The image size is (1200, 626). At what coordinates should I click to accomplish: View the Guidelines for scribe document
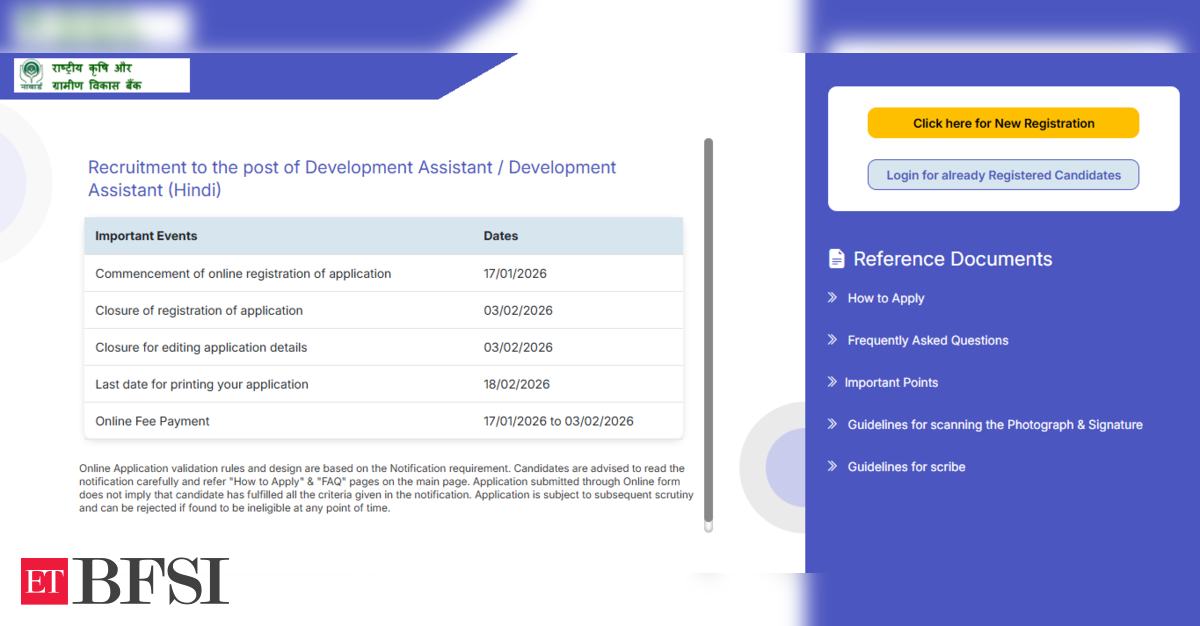[906, 466]
